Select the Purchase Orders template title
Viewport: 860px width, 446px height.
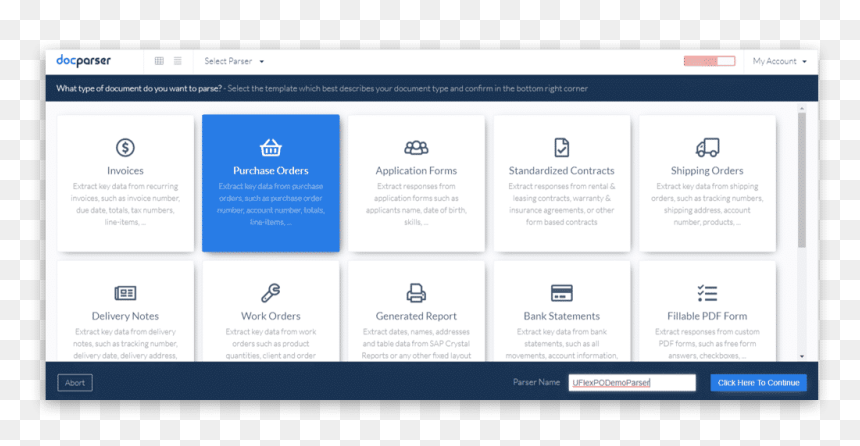[270, 171]
